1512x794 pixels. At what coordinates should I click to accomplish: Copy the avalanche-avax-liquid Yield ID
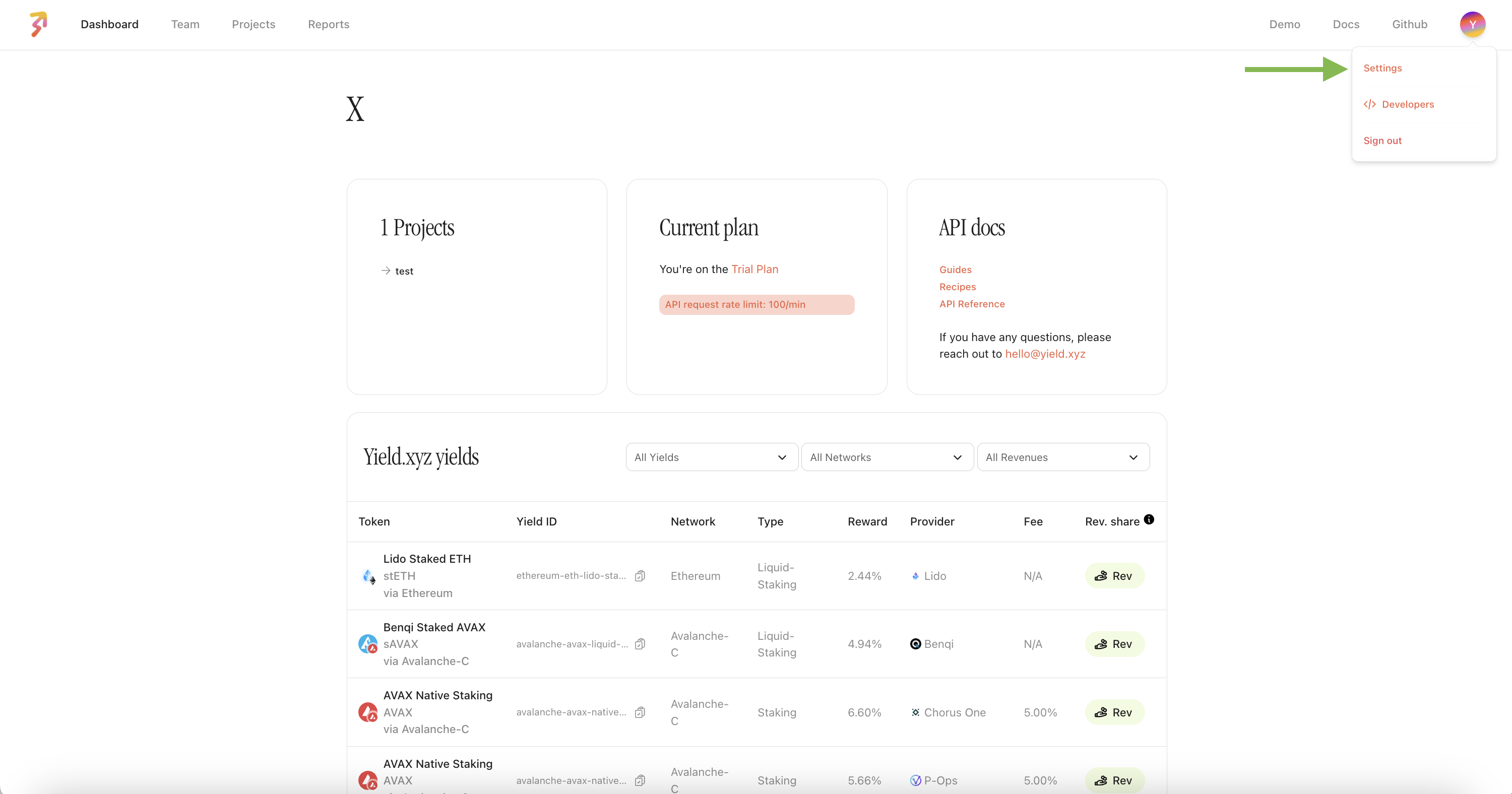(x=640, y=644)
